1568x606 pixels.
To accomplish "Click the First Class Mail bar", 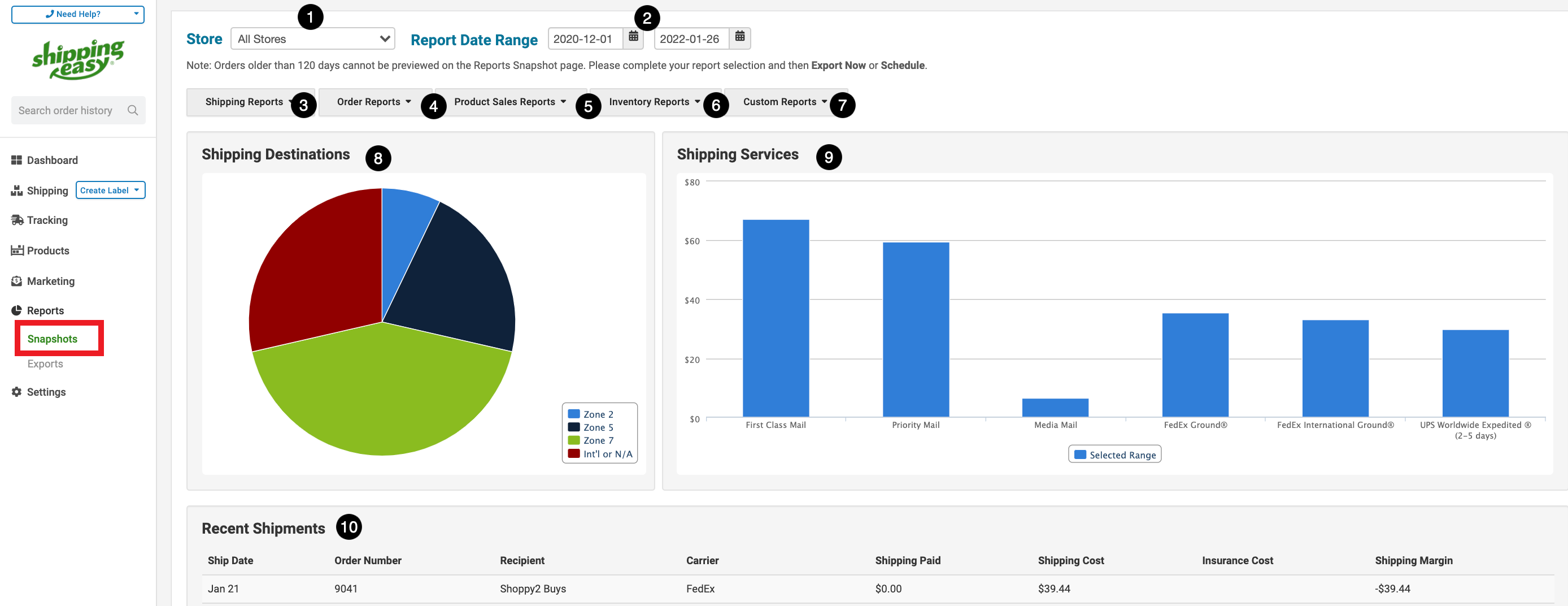I will 776,318.
